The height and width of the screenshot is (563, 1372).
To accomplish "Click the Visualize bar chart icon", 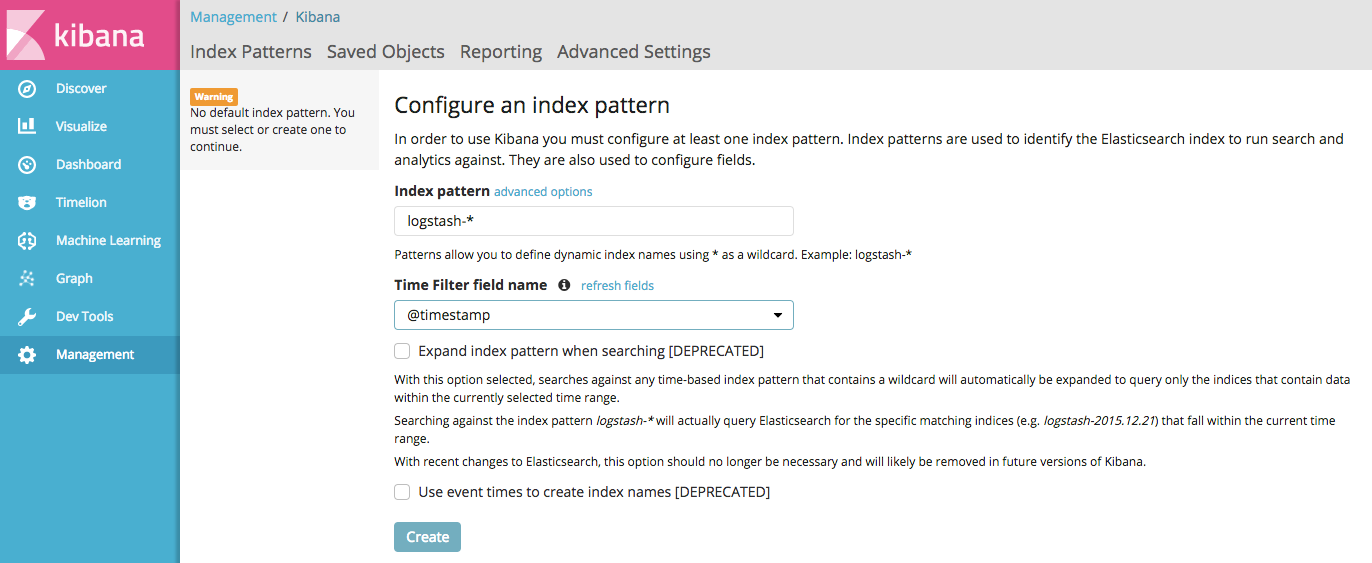I will point(27,127).
